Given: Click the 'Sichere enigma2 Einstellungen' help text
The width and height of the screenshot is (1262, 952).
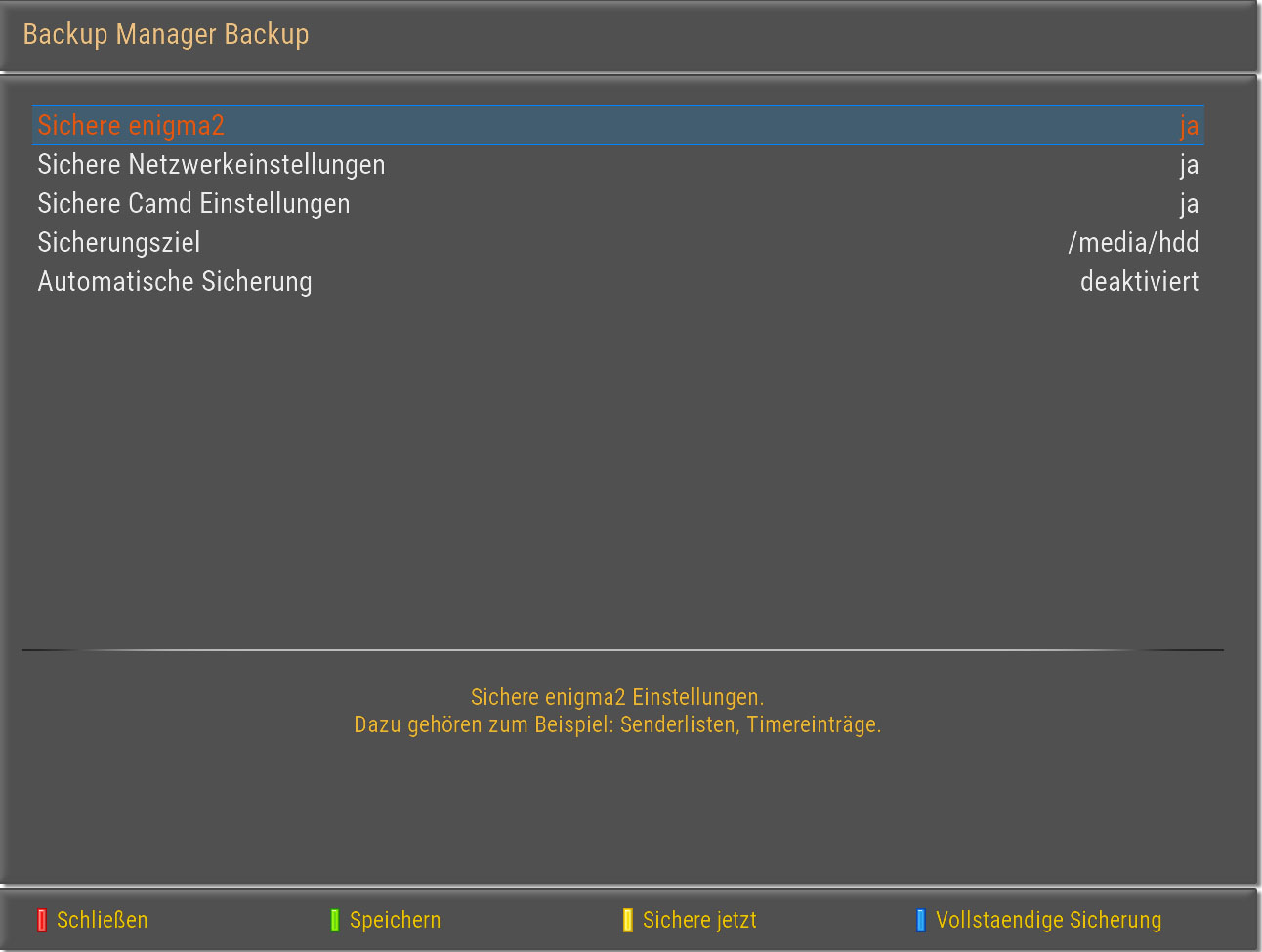Looking at the screenshot, I should tap(617, 697).
